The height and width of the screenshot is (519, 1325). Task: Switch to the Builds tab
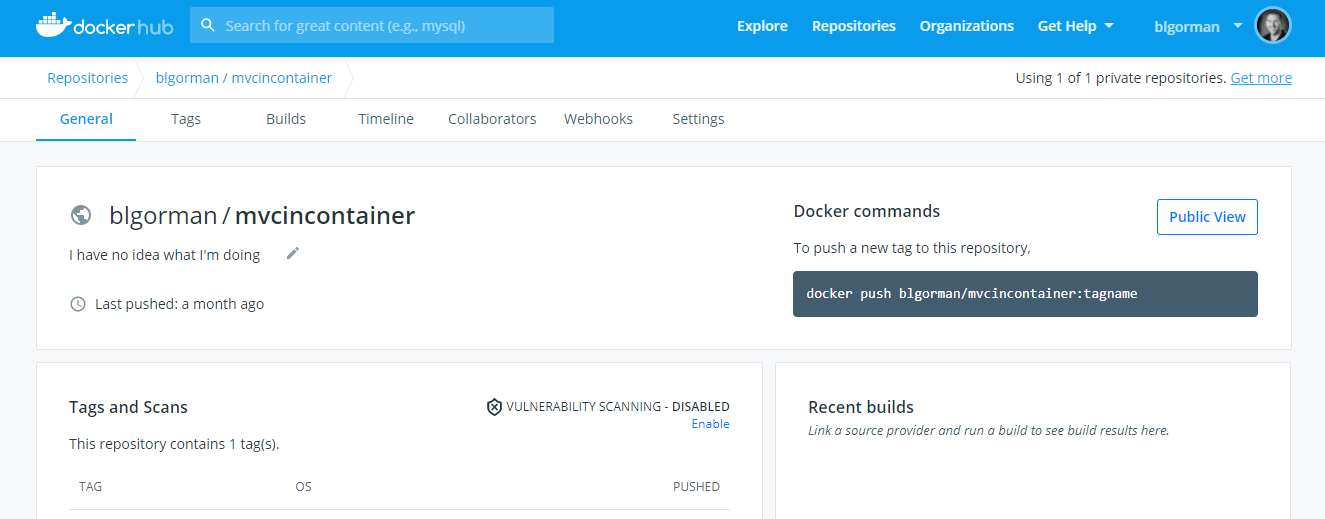pyautogui.click(x=286, y=119)
